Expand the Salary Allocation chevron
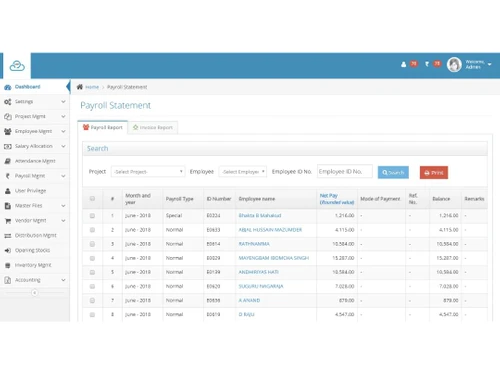 click(63, 146)
